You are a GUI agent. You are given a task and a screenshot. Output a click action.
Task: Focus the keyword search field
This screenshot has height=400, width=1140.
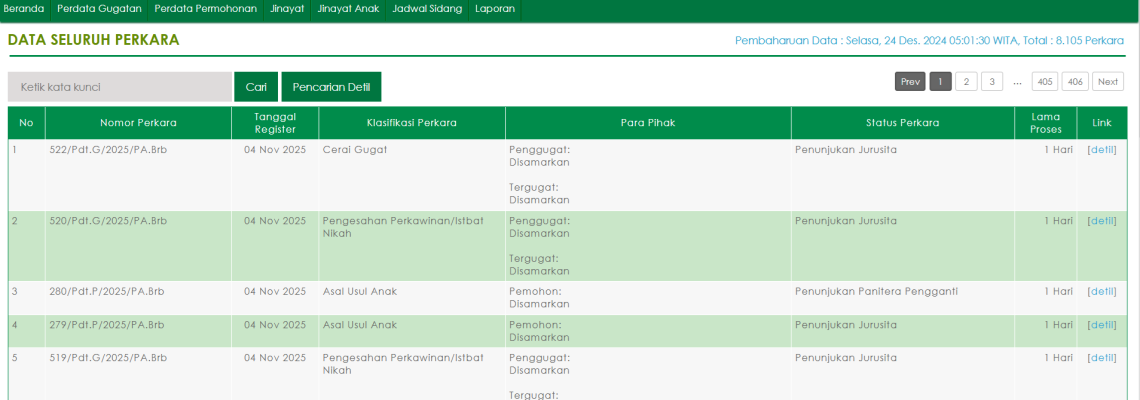pyautogui.click(x=120, y=87)
